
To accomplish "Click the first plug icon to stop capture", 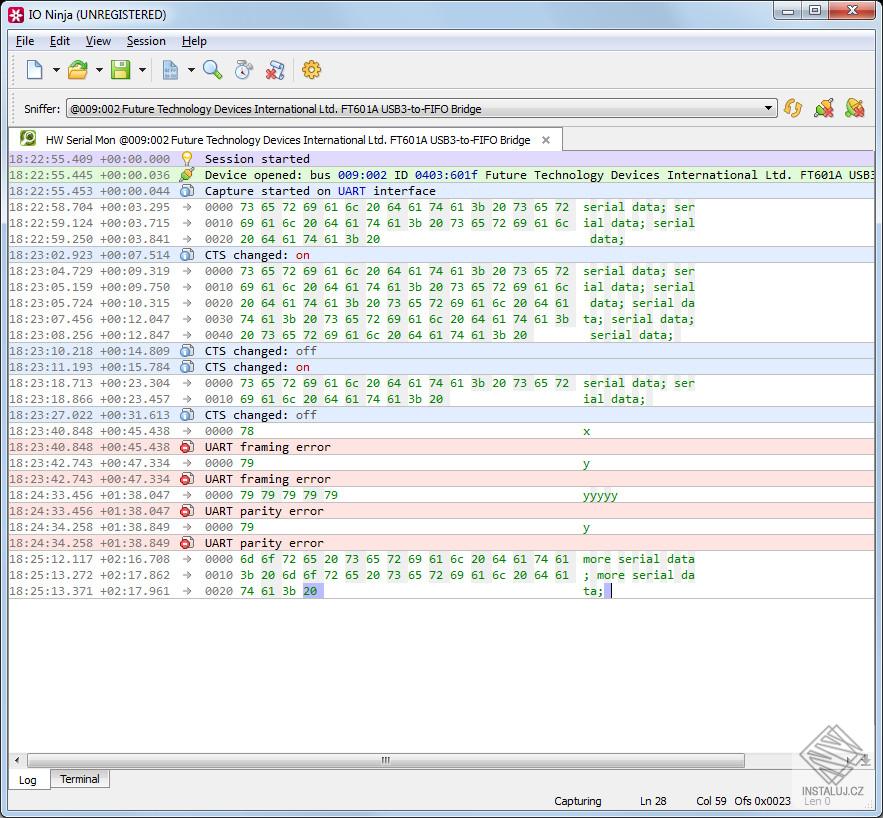I will click(x=824, y=108).
